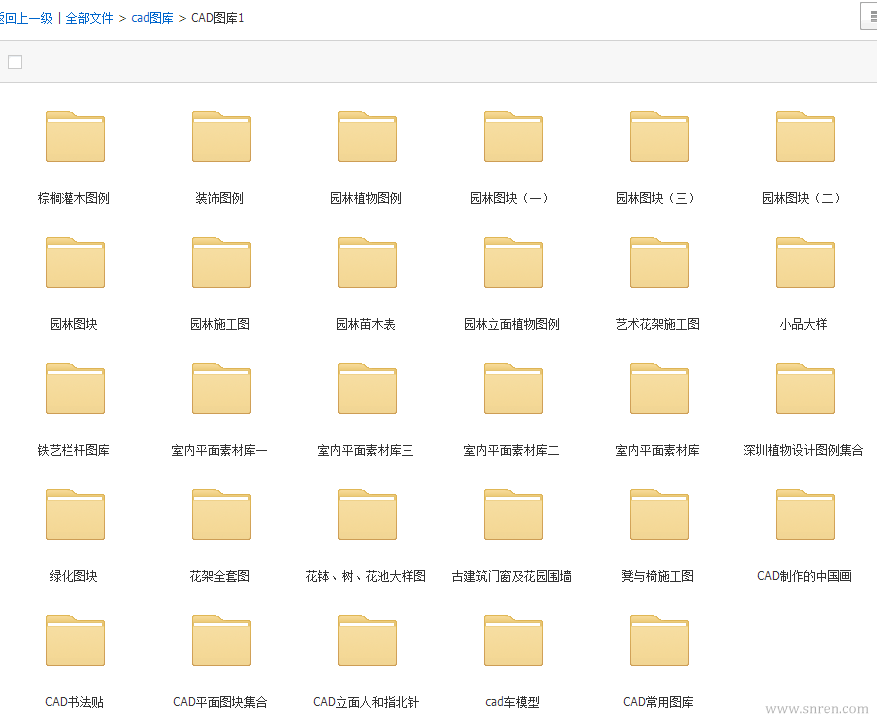The width and height of the screenshot is (877, 719).
Task: Open the 园林图块（二） folder icon
Action: (x=805, y=136)
